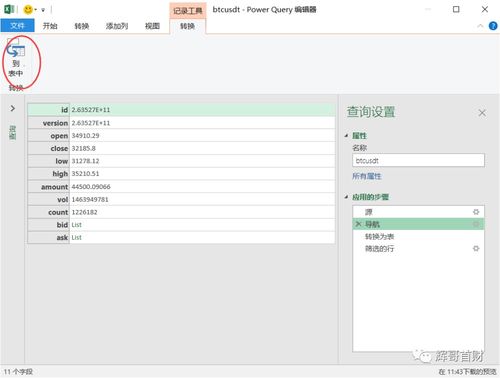Collapse the 属性 section
The image size is (500, 378).
[346, 135]
